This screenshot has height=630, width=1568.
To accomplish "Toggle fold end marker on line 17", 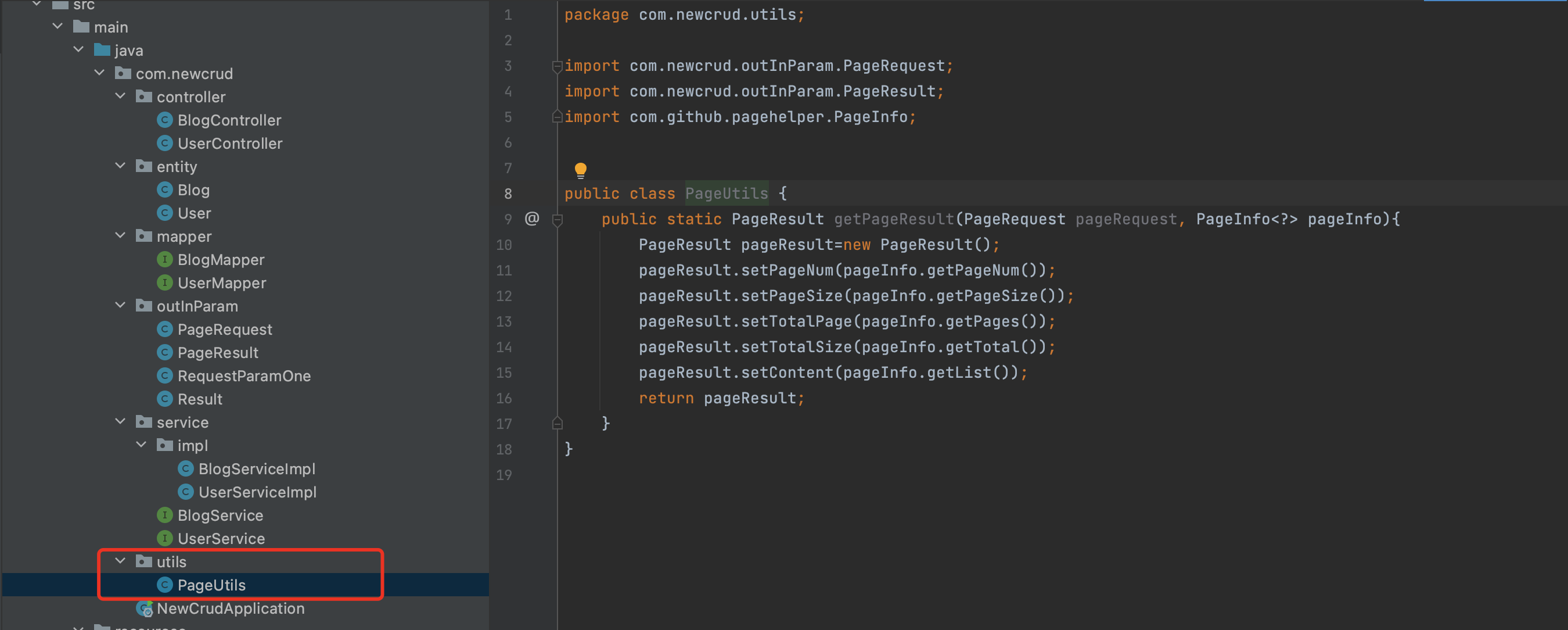I will tap(557, 424).
